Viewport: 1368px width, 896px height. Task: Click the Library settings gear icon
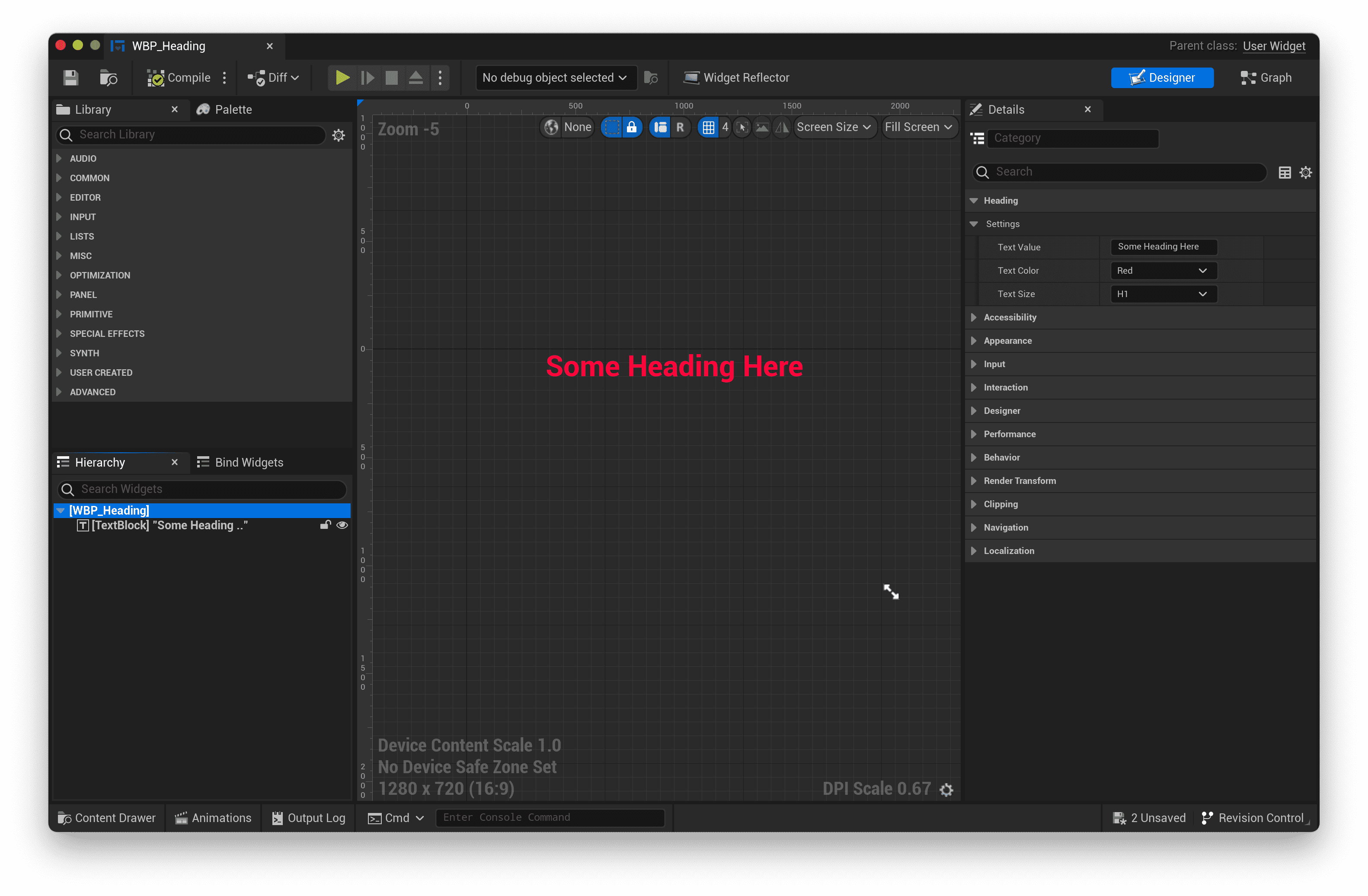(x=339, y=135)
